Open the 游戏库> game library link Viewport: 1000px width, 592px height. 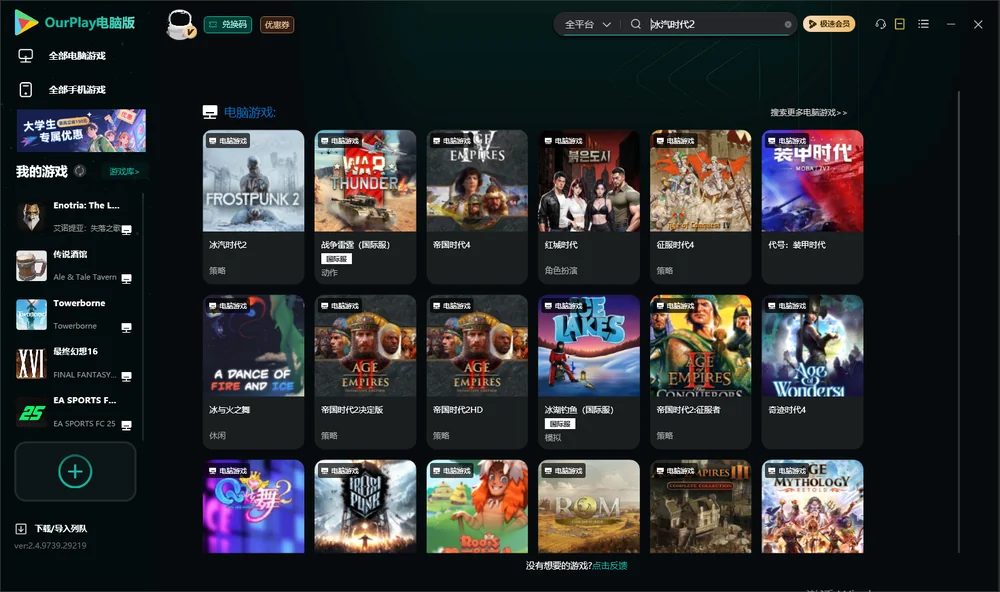click(124, 172)
